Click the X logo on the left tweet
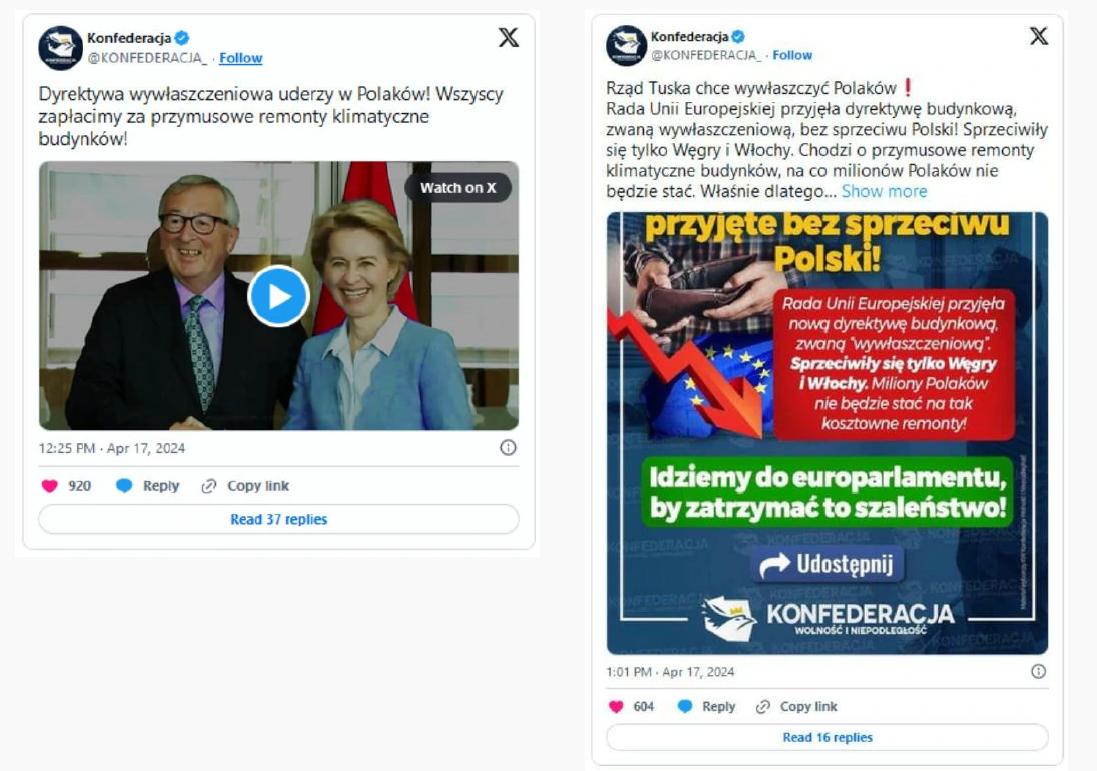The image size is (1097, 771). 509,37
